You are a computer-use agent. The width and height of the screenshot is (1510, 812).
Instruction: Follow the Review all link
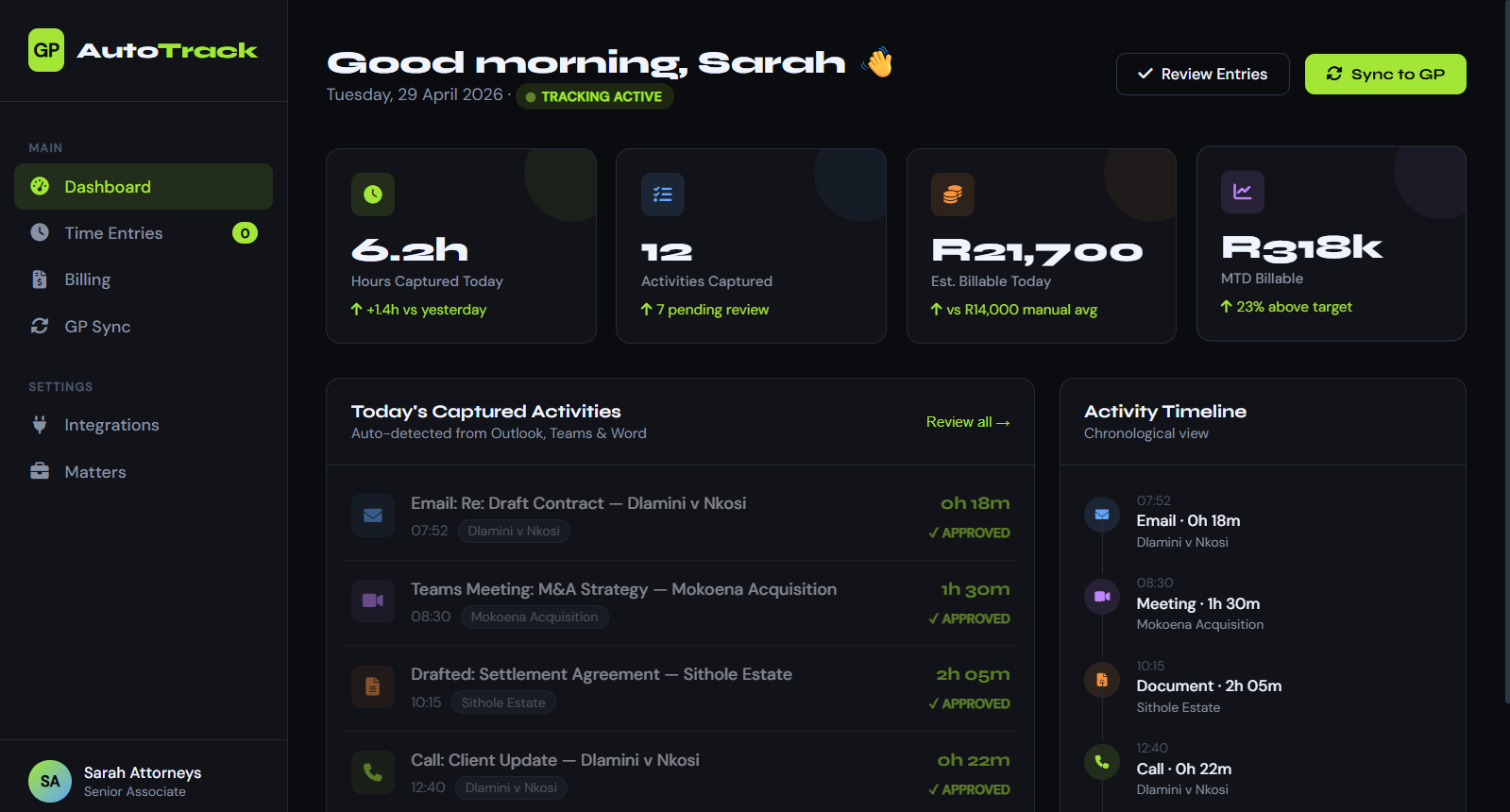[968, 422]
